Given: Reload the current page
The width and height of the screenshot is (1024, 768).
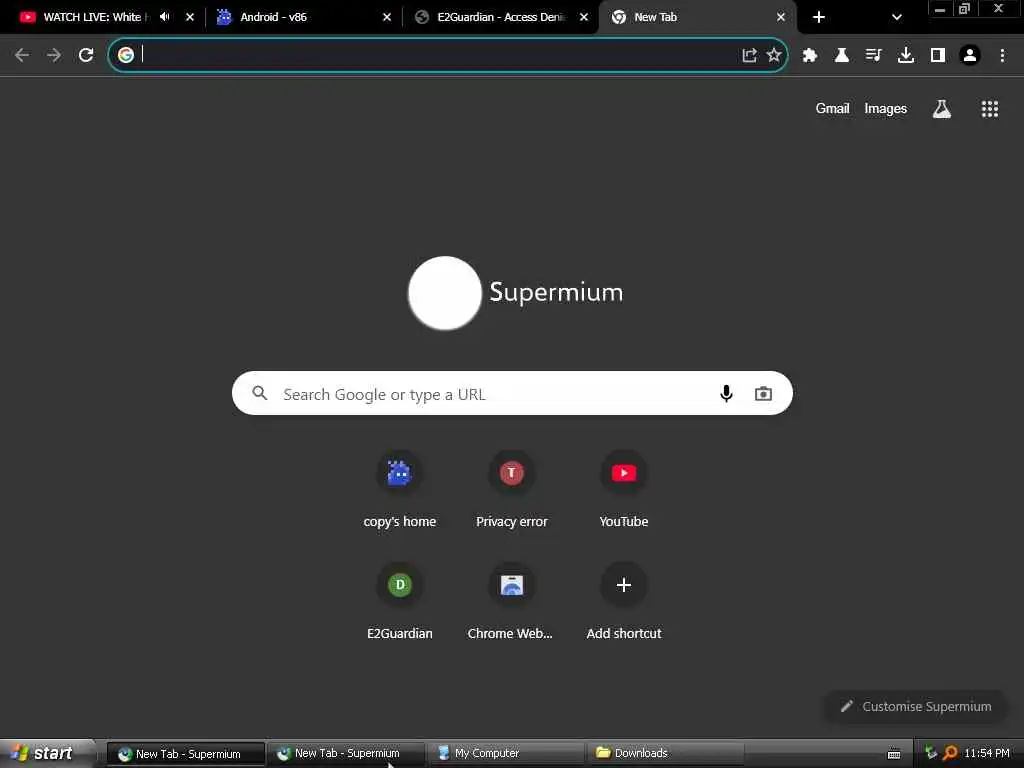Looking at the screenshot, I should pos(86,55).
